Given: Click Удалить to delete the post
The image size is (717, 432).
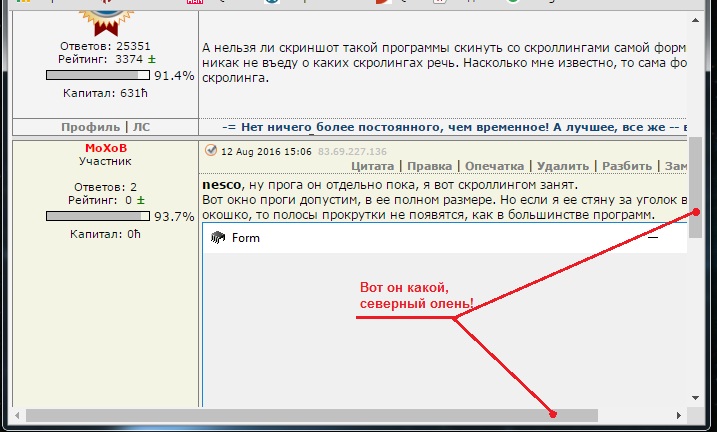Looking at the screenshot, I should coord(563,166).
